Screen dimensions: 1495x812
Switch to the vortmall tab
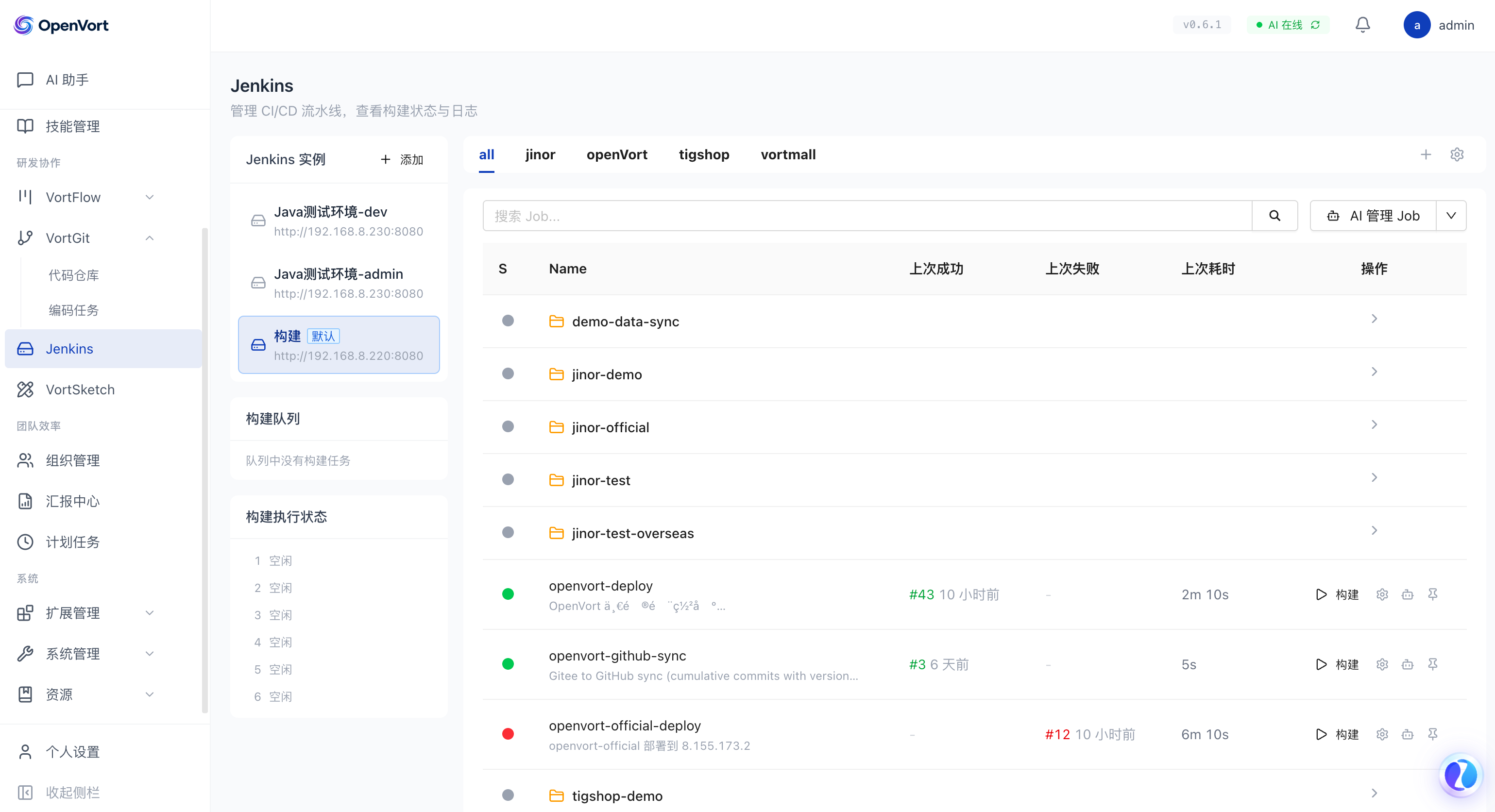coord(788,154)
